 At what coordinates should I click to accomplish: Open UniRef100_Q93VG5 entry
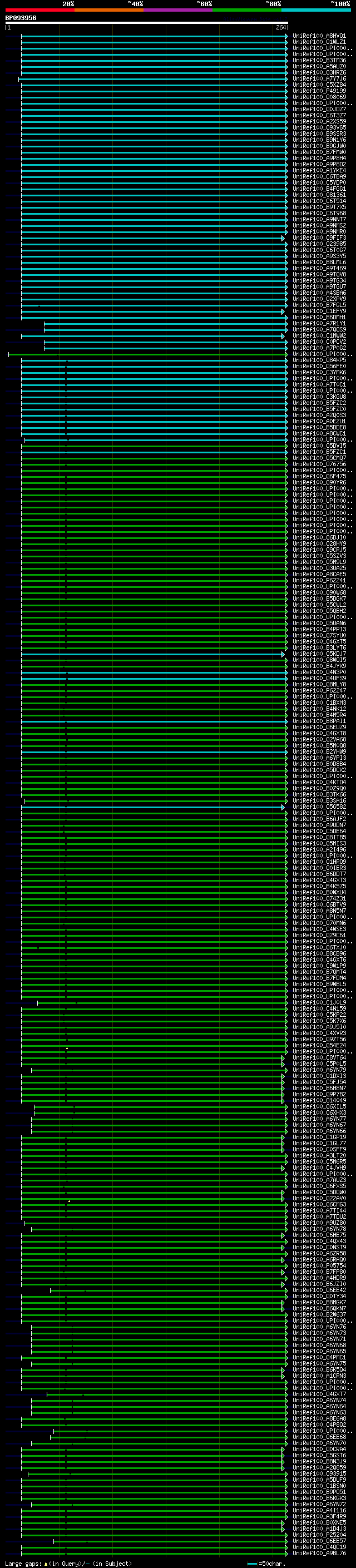[x=319, y=127]
